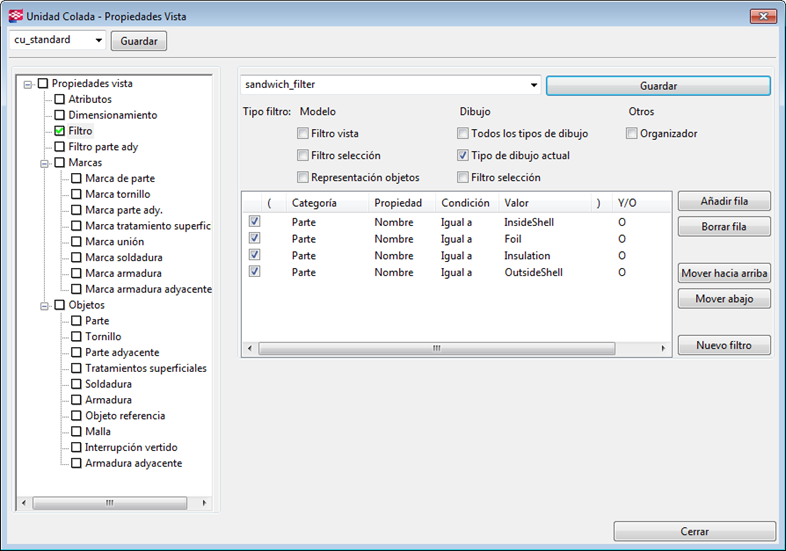Image resolution: width=786 pixels, height=551 pixels.
Task: Select Marca soldadura tree item
Action: [x=122, y=258]
